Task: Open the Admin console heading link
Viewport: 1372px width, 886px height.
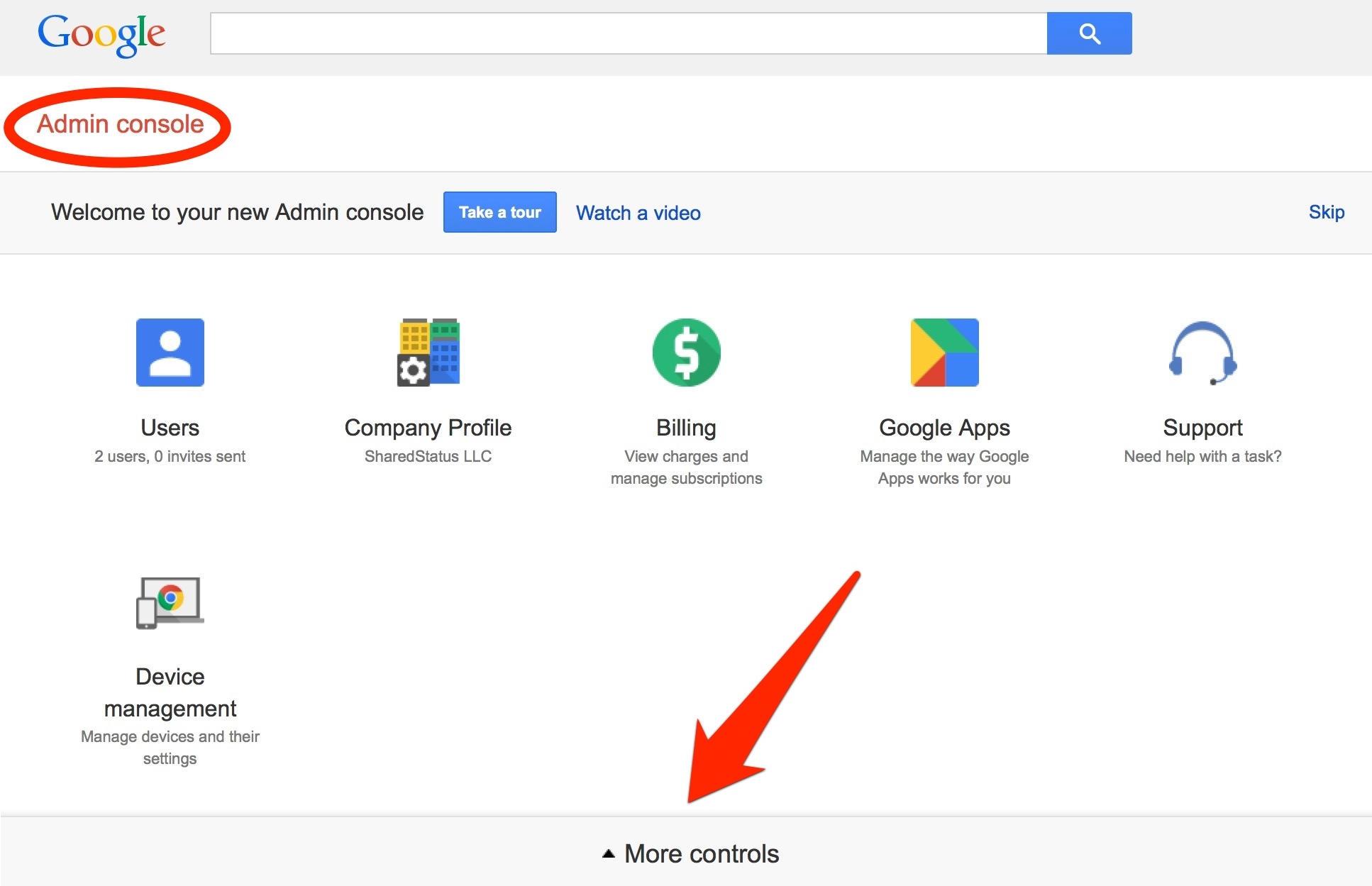Action: 121,124
